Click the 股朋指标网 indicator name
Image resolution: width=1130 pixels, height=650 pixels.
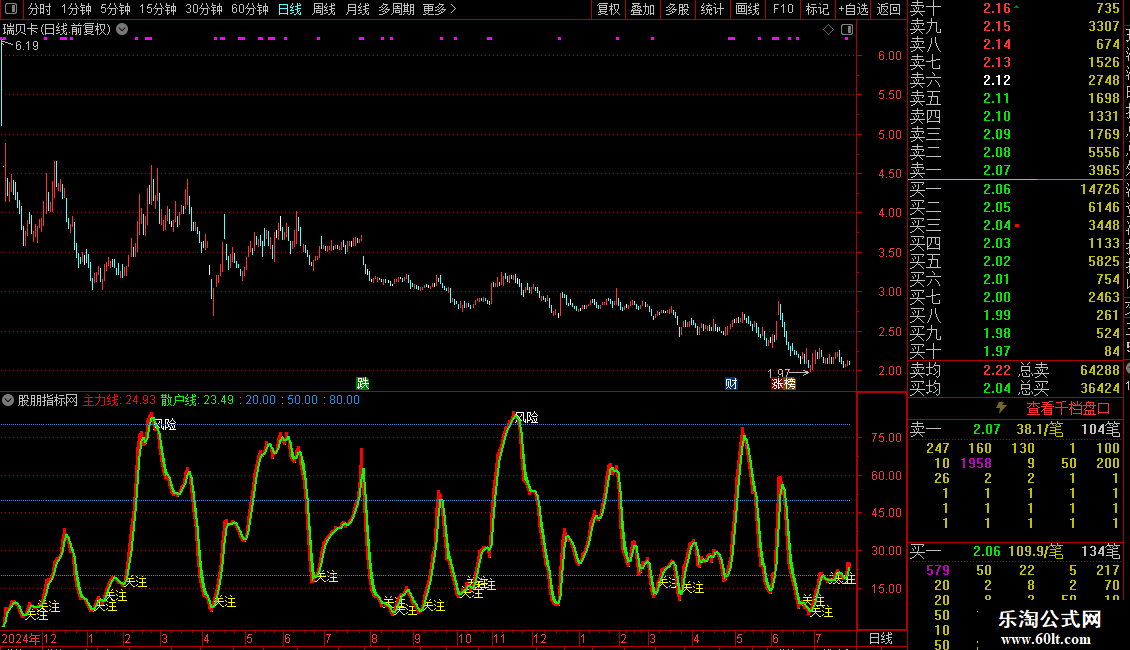[x=48, y=400]
